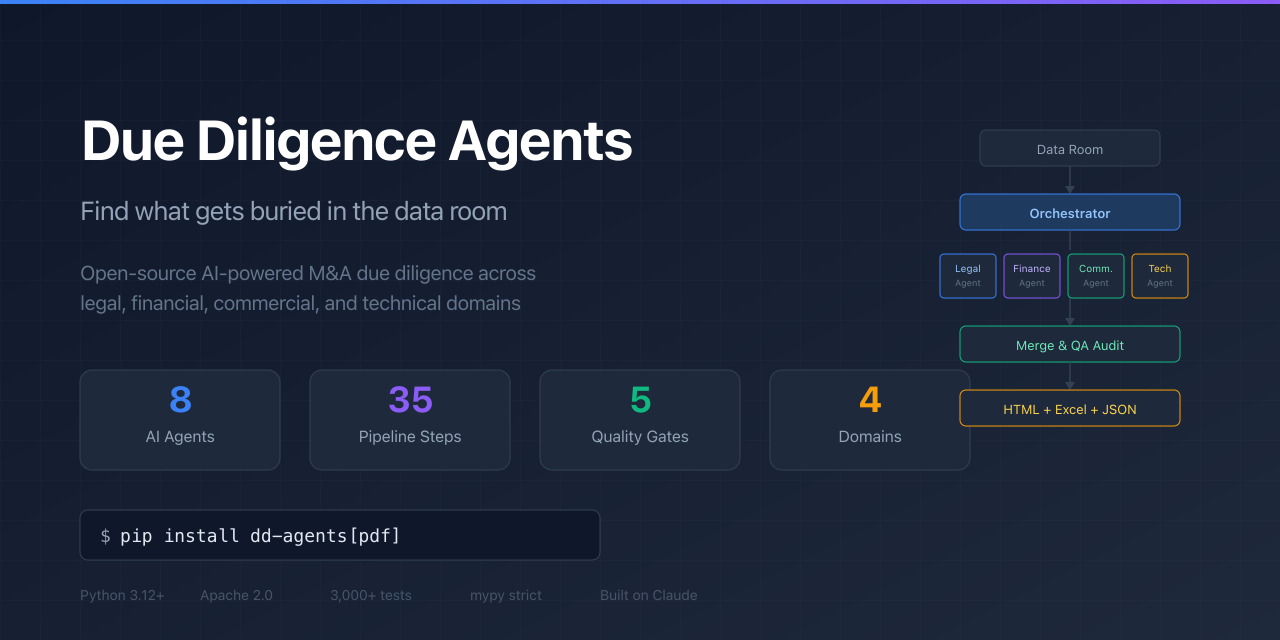Click the Built on Claude badge
The height and width of the screenshot is (640, 1280).
coord(648,595)
